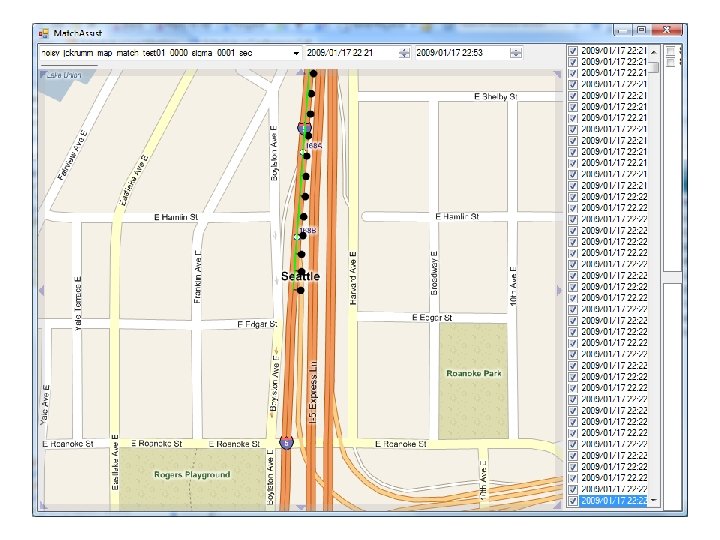Pan map north with top edge arrow

(300, 73)
